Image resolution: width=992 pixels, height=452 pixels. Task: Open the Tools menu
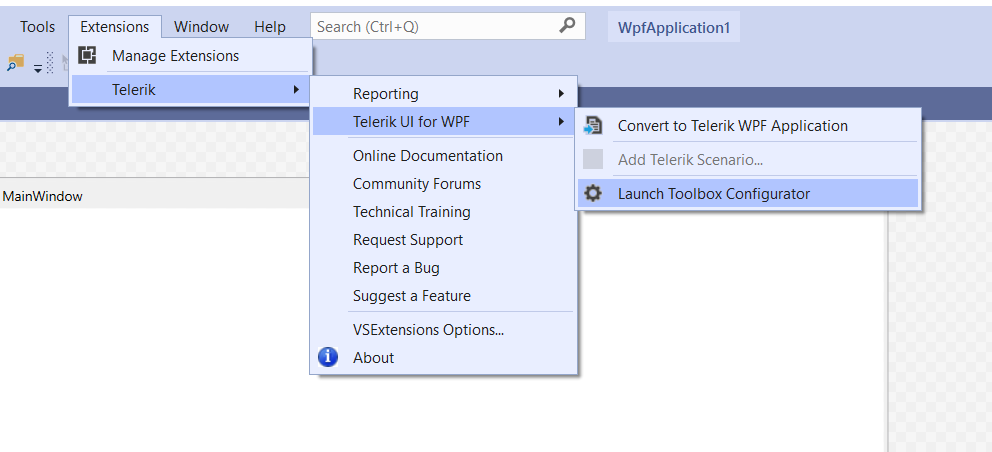[x=38, y=27]
